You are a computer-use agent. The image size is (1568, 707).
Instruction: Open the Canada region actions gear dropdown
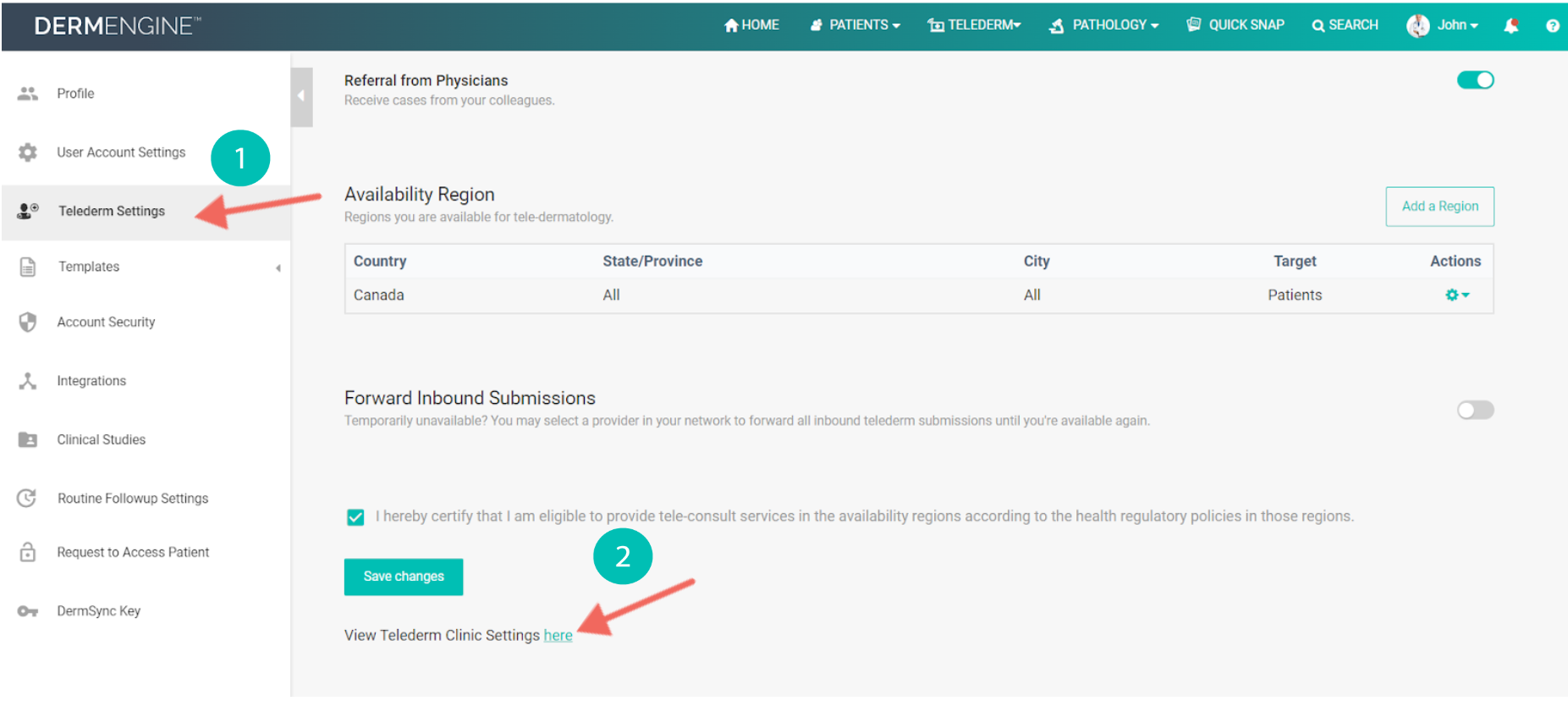1456,296
